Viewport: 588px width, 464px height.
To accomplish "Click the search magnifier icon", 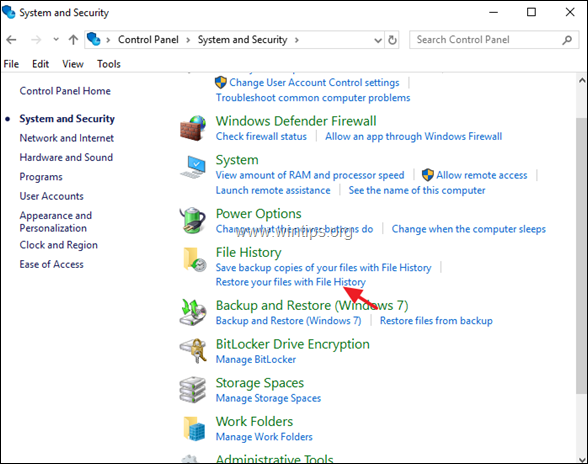I will (567, 40).
